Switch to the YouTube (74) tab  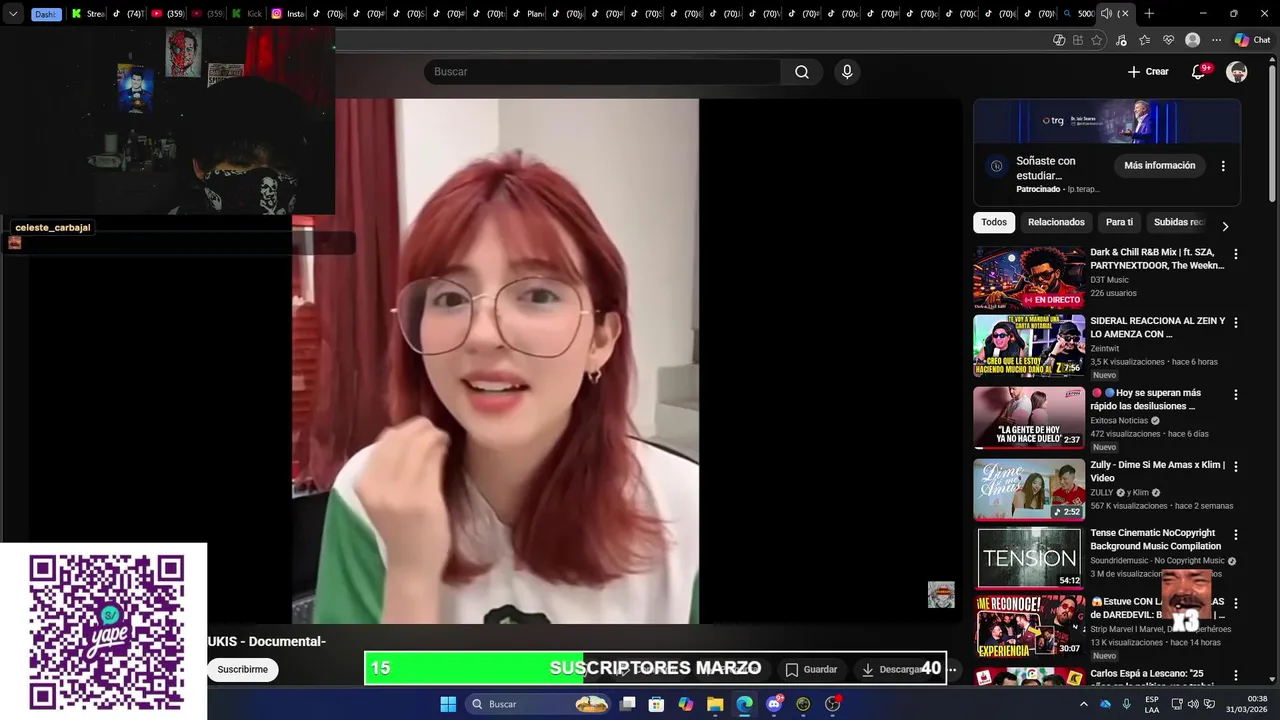click(127, 14)
